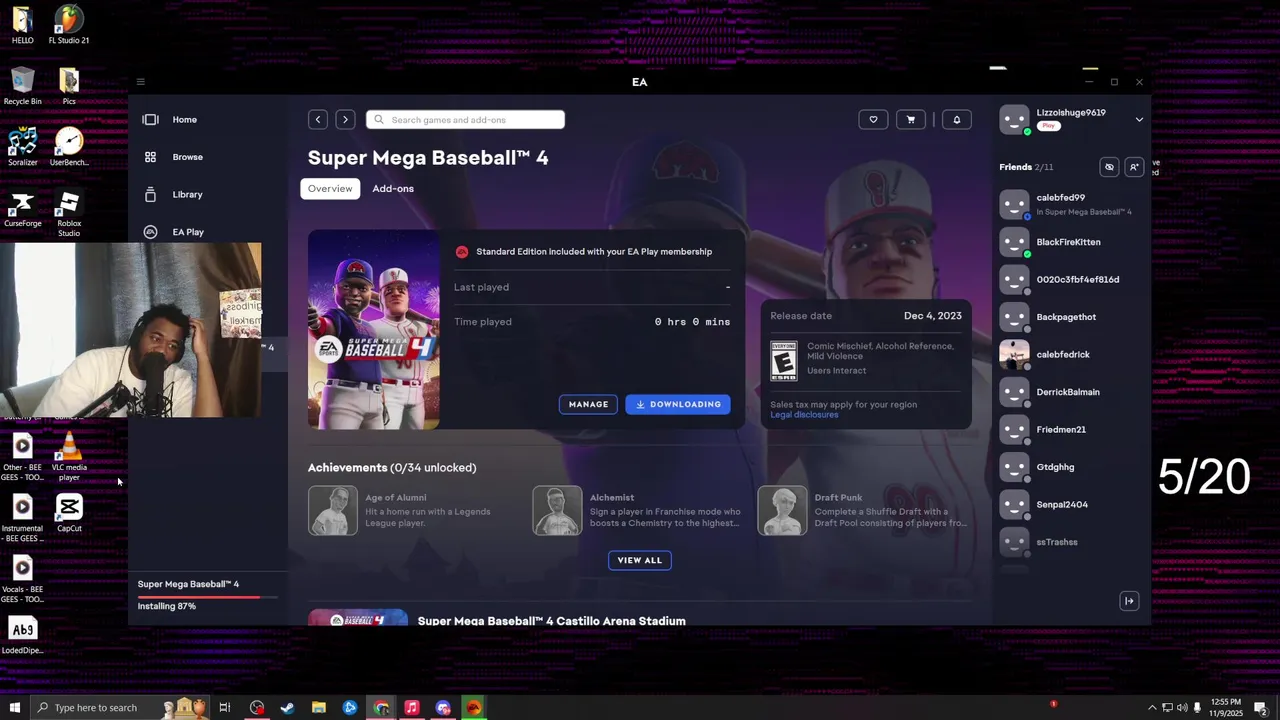
Task: Click the Lizzoishuge9619 profile avatar
Action: coord(1014,120)
